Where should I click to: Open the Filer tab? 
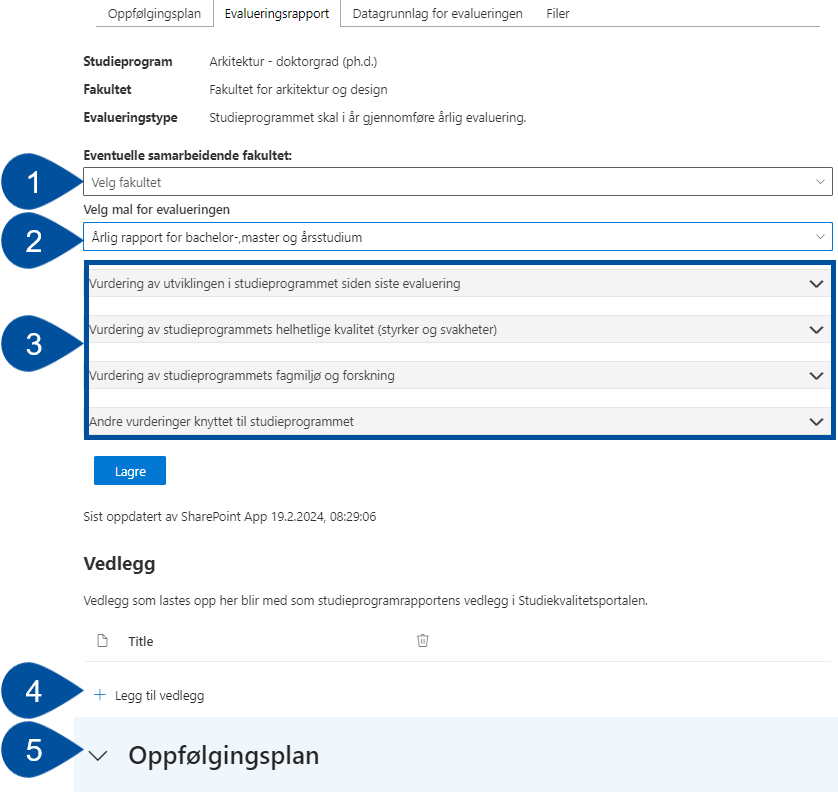pos(557,13)
